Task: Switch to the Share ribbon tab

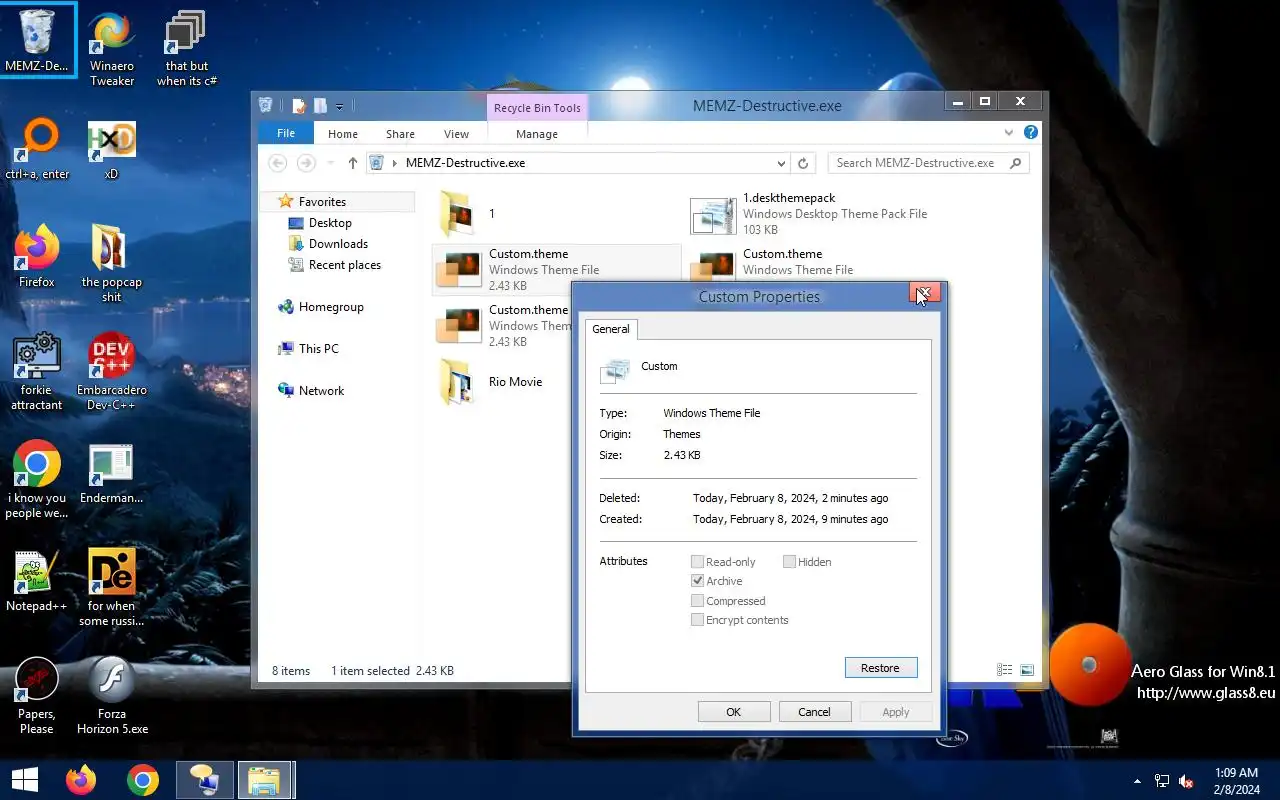Action: tap(400, 133)
